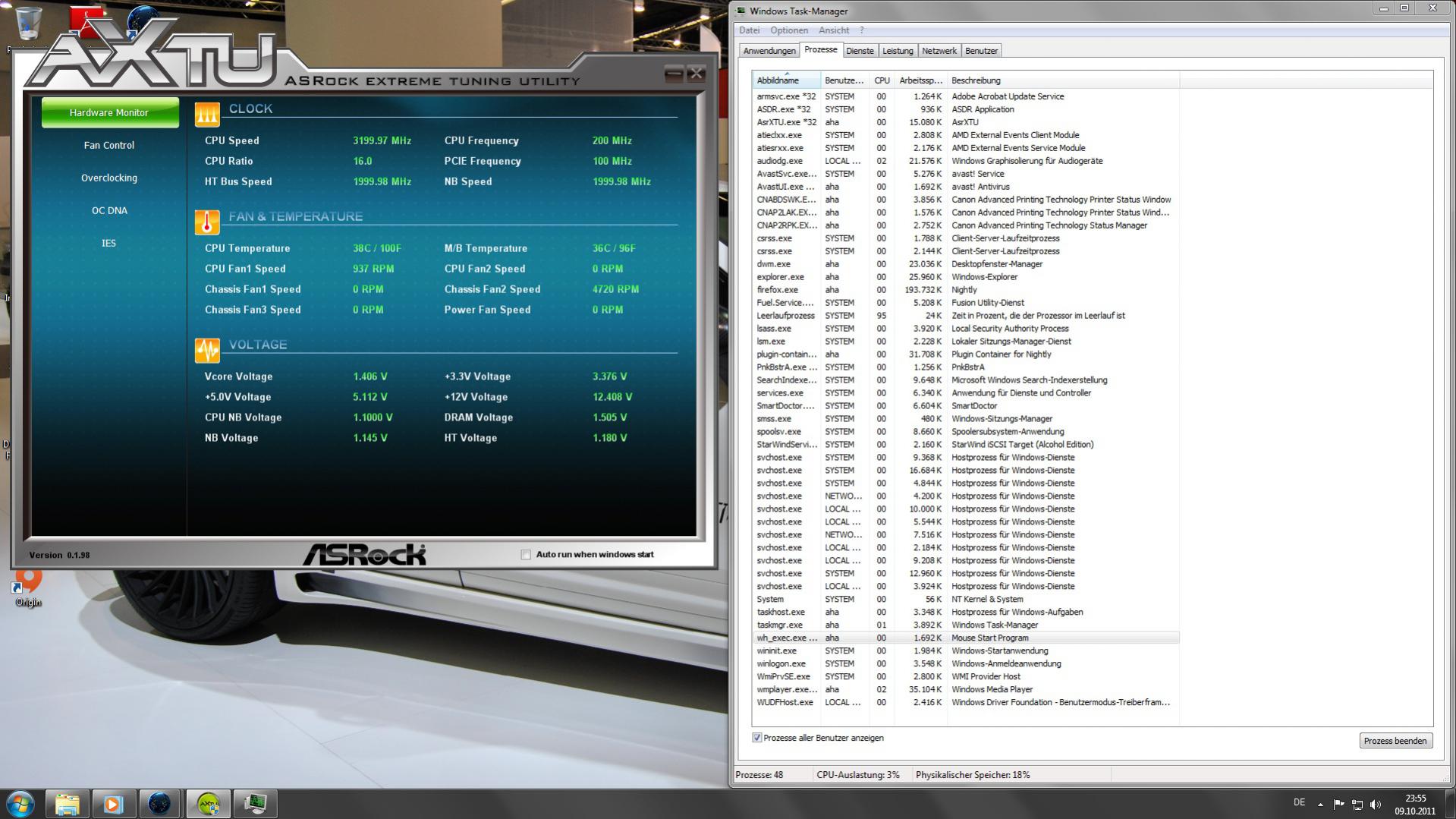This screenshot has height=819, width=1456.
Task: Open the network tray icon
Action: click(1357, 804)
